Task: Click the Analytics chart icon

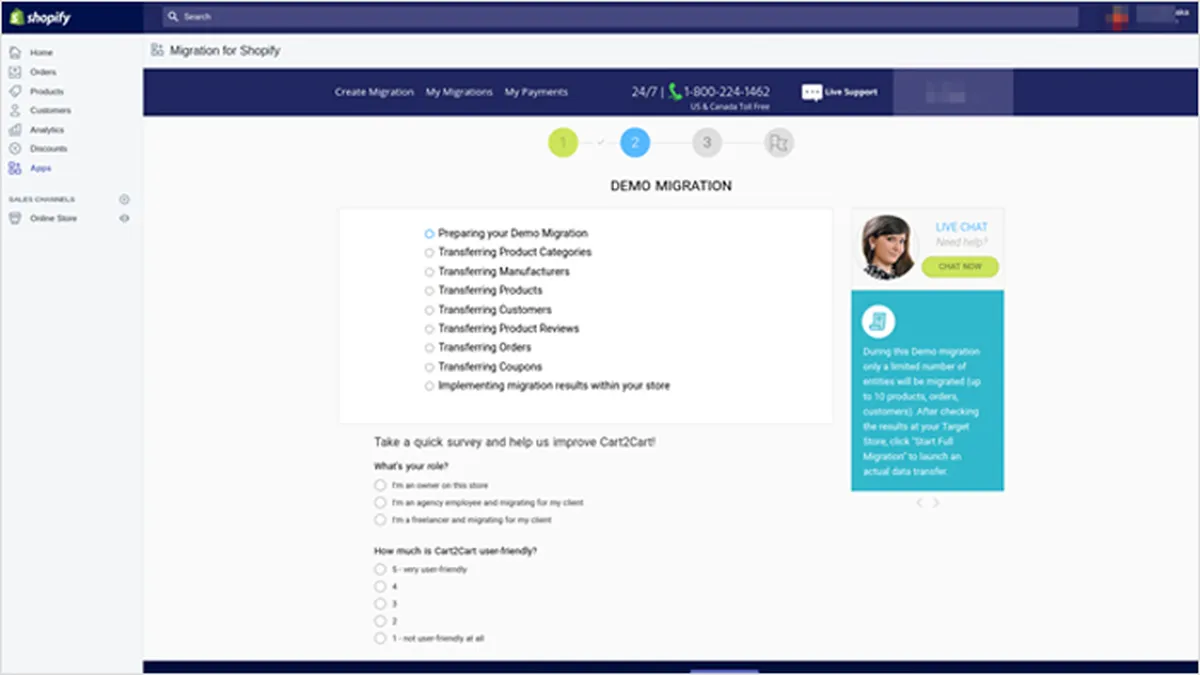Action: click(x=14, y=130)
